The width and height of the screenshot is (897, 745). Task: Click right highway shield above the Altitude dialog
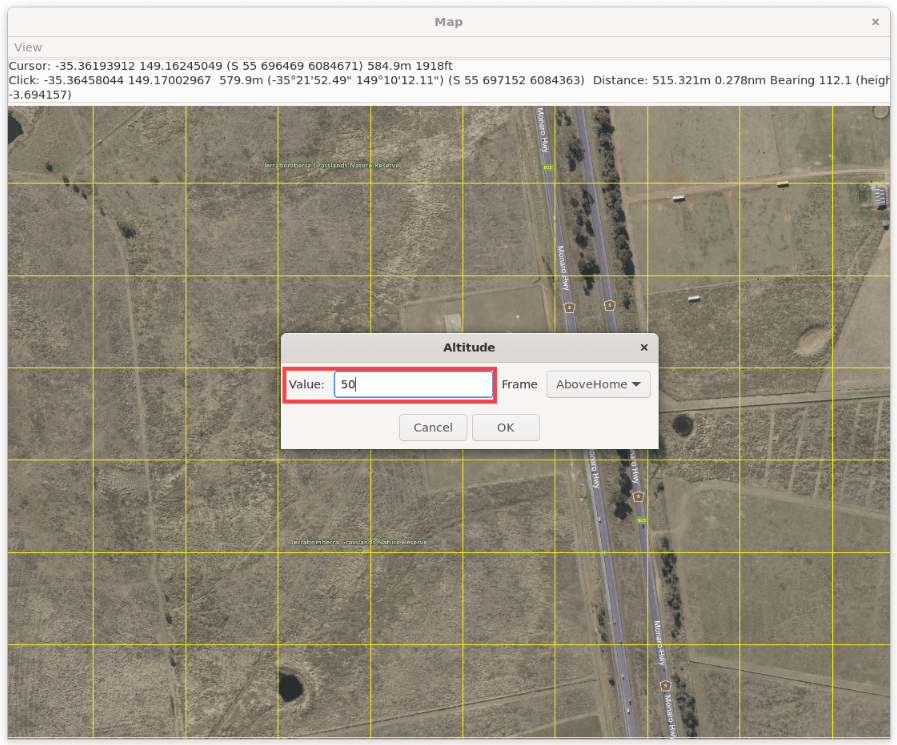(609, 305)
